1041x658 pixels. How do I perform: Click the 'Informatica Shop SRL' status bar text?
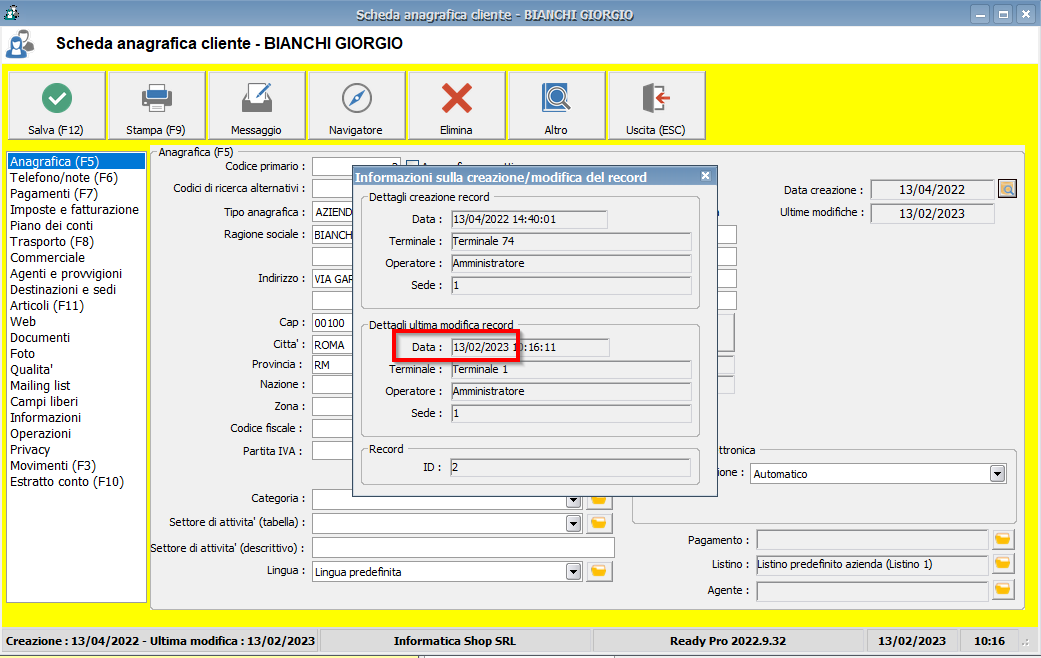click(455, 641)
